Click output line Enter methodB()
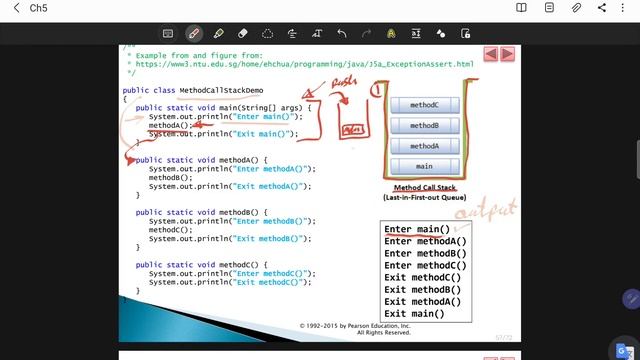This screenshot has width=640, height=360. [x=425, y=253]
